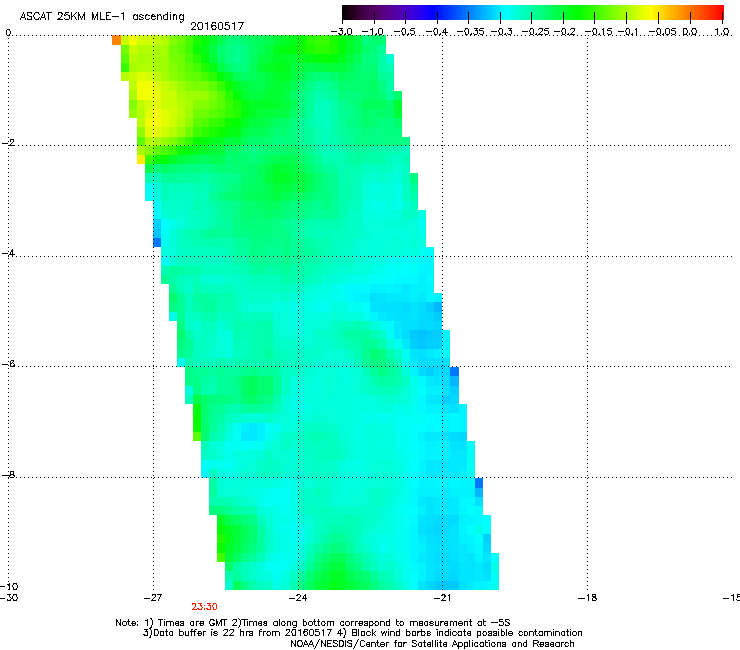Click the -2 latitude axis label
740x650 pixels.
[8, 143]
